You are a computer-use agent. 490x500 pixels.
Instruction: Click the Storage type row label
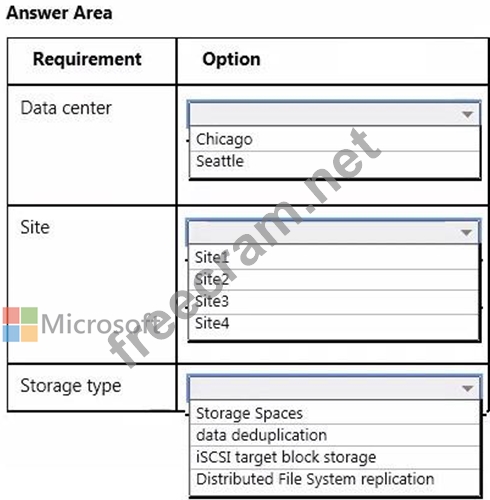[71, 386]
